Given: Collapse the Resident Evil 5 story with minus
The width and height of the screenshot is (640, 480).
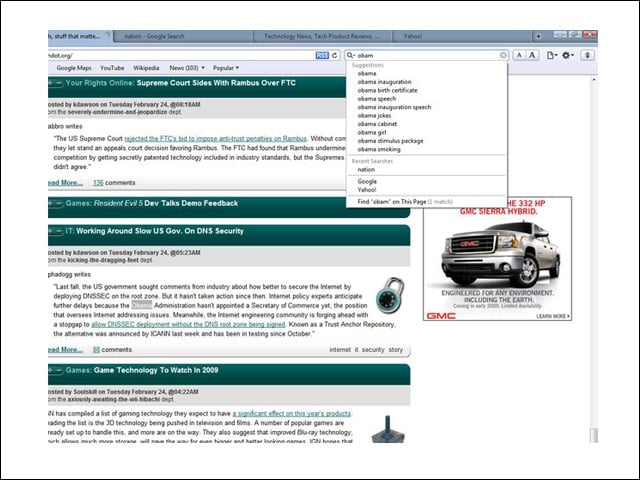Looking at the screenshot, I should tap(59, 203).
